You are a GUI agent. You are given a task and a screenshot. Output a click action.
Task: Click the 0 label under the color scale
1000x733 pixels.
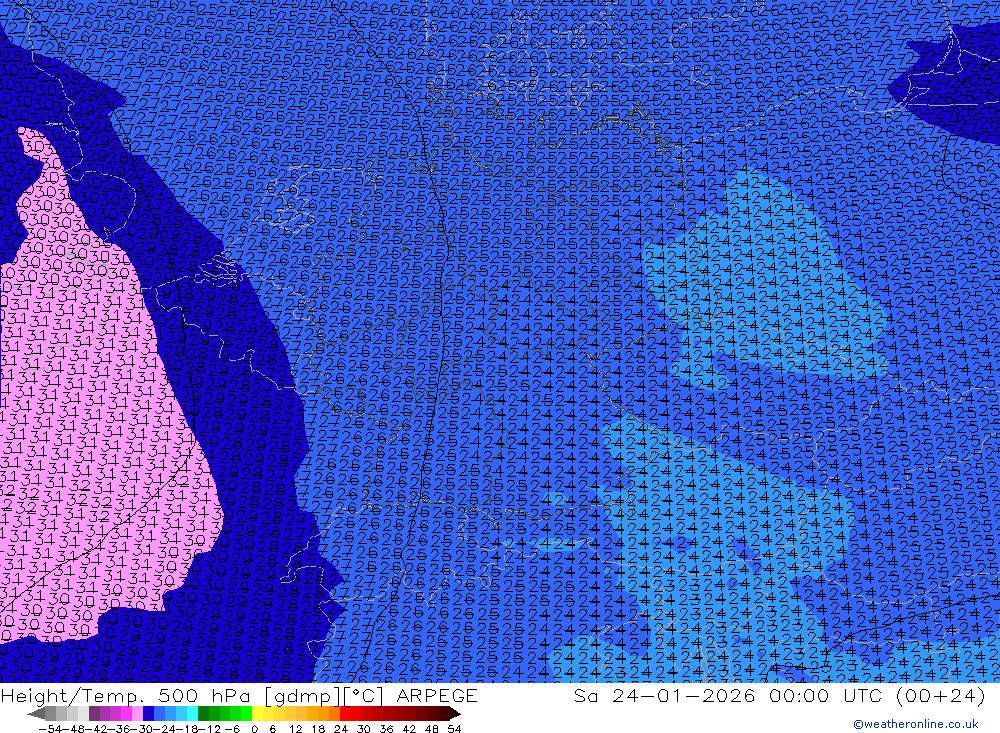click(x=254, y=729)
